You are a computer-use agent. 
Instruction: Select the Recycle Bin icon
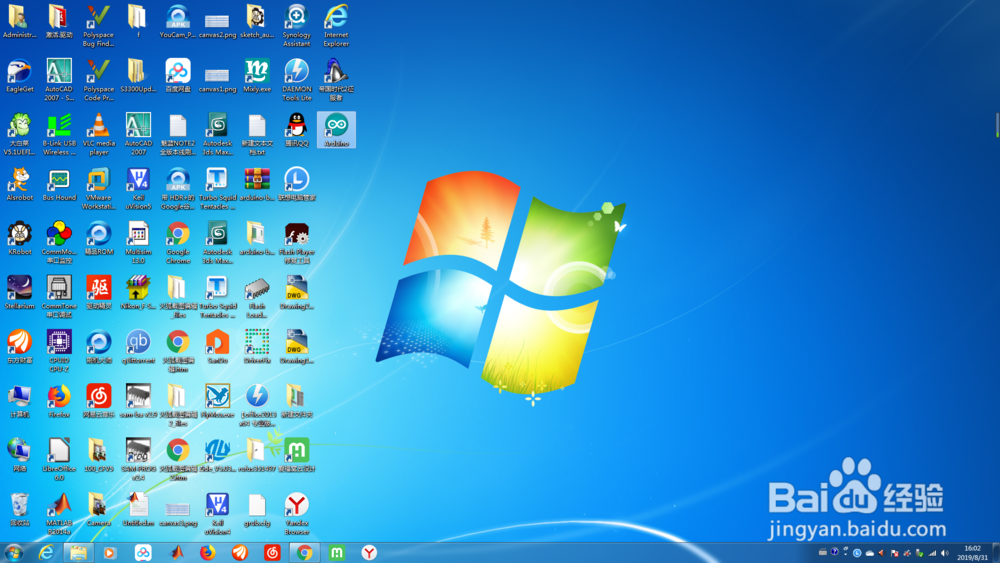(x=19, y=509)
